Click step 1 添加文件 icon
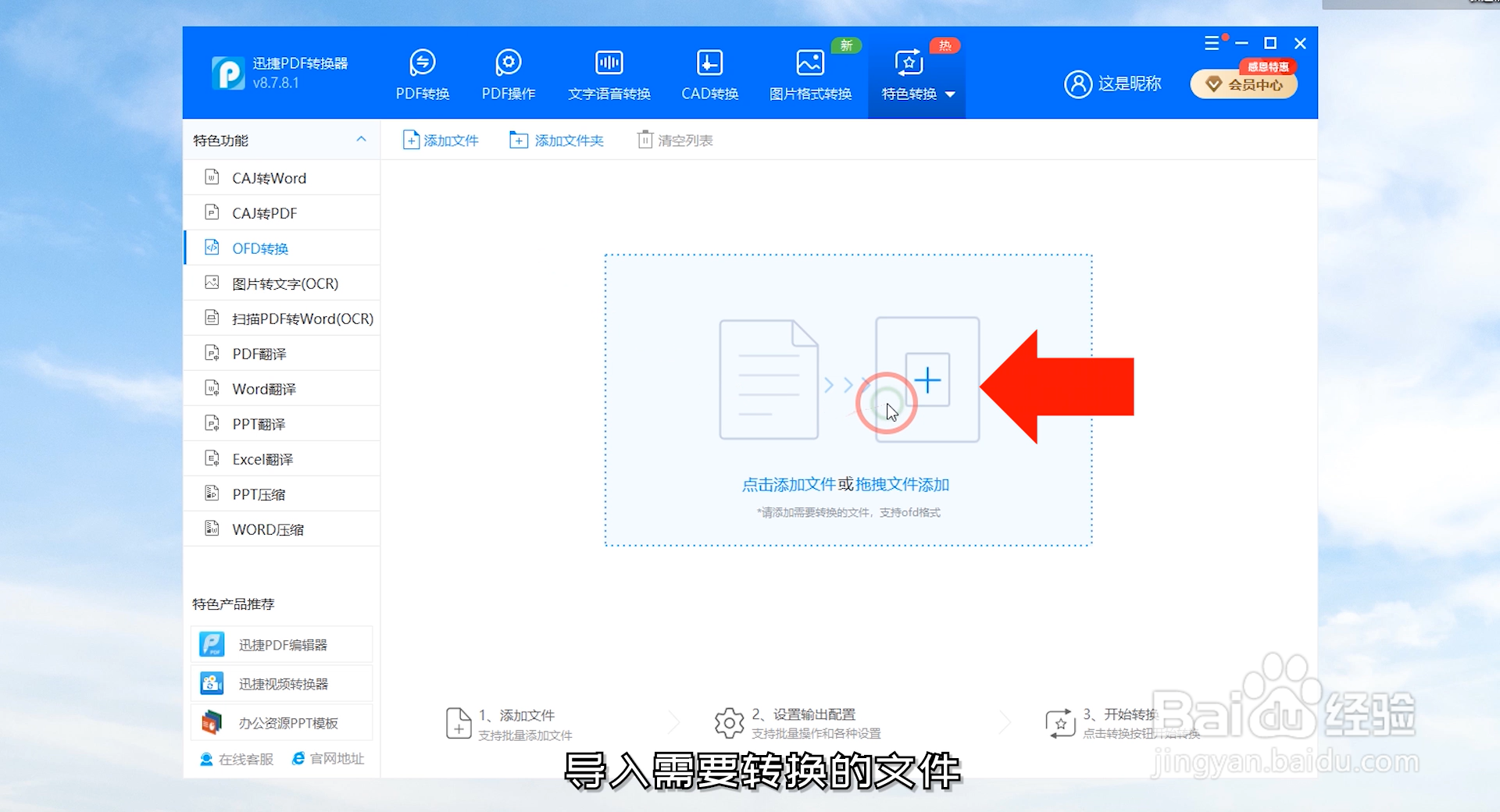 (x=459, y=724)
